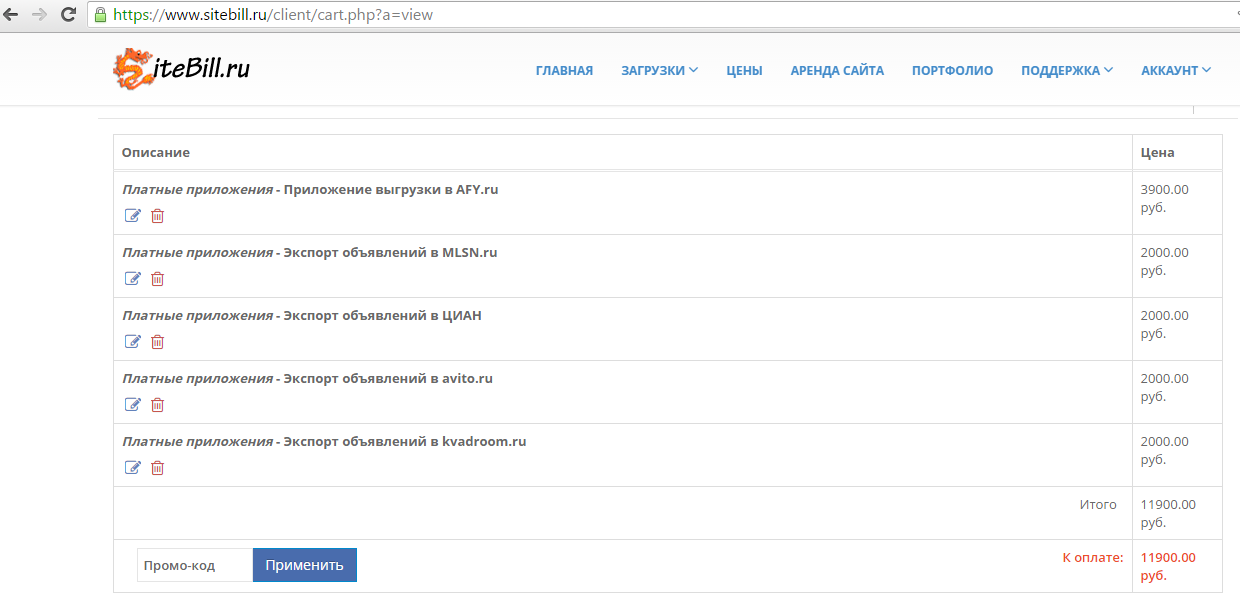Open the ПОДДЕРЖКА dropdown menu
The width and height of the screenshot is (1240, 604).
click(1066, 71)
